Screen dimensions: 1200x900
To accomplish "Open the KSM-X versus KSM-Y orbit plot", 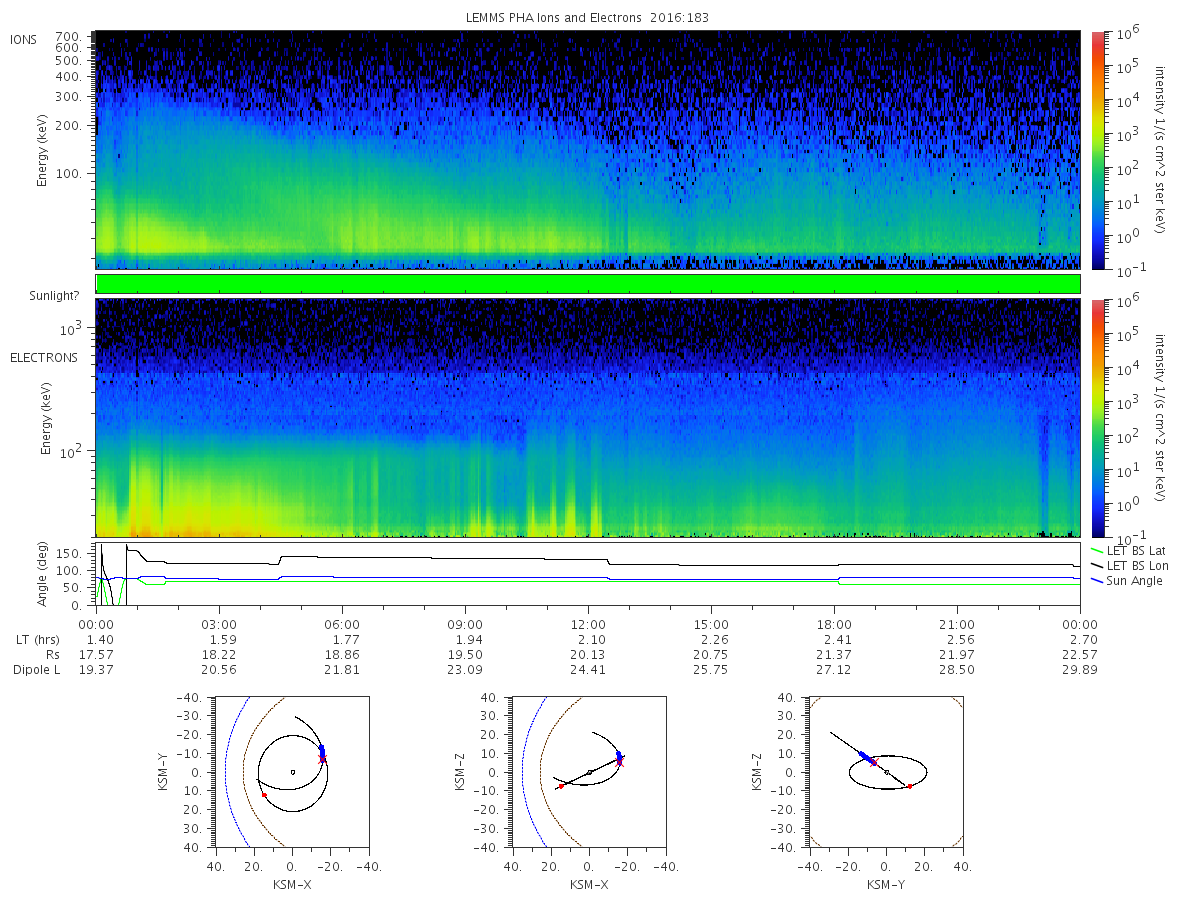I will coord(291,771).
